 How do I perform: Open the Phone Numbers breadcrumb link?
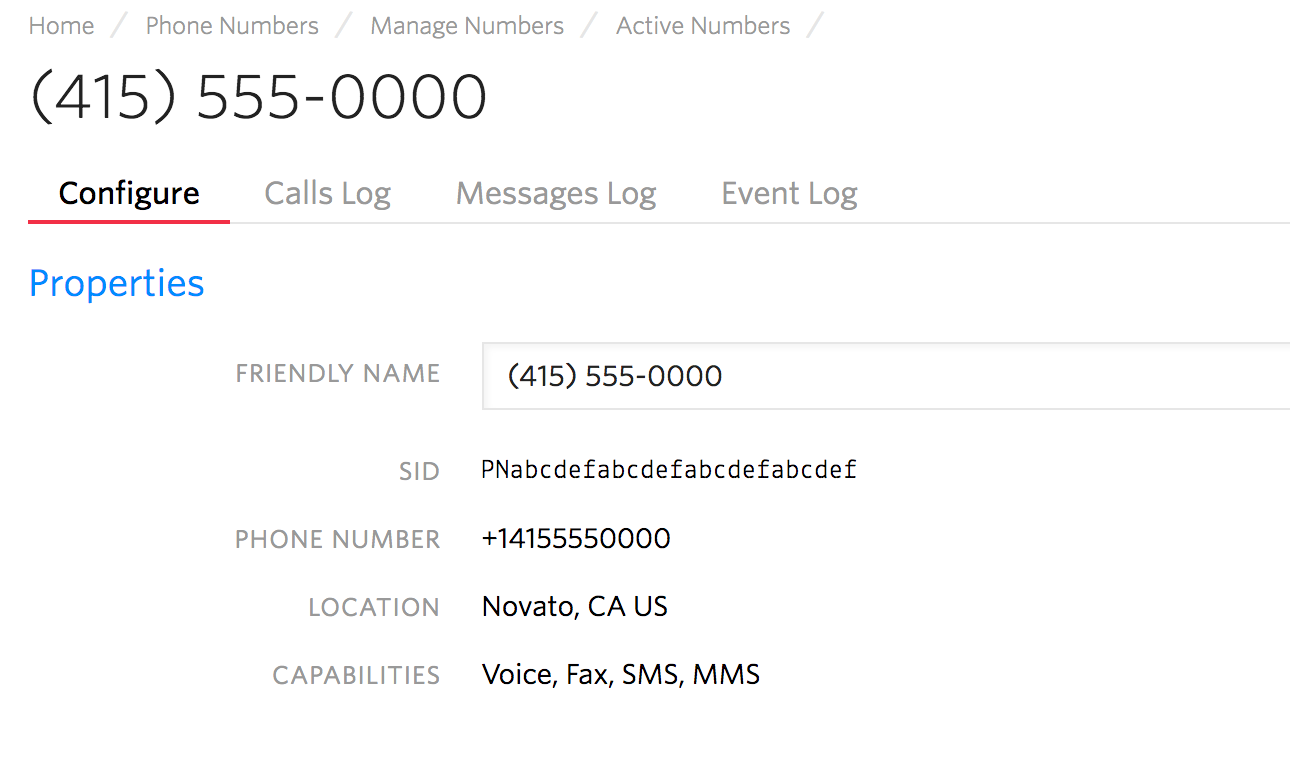[x=232, y=26]
